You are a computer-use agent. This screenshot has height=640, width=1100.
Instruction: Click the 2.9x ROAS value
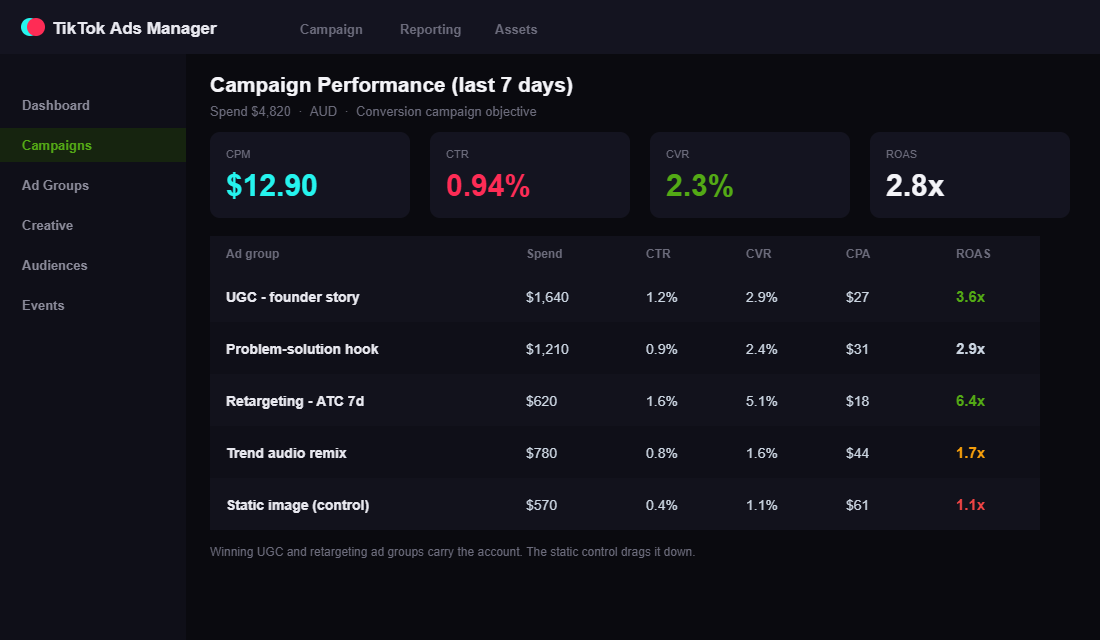tap(970, 349)
